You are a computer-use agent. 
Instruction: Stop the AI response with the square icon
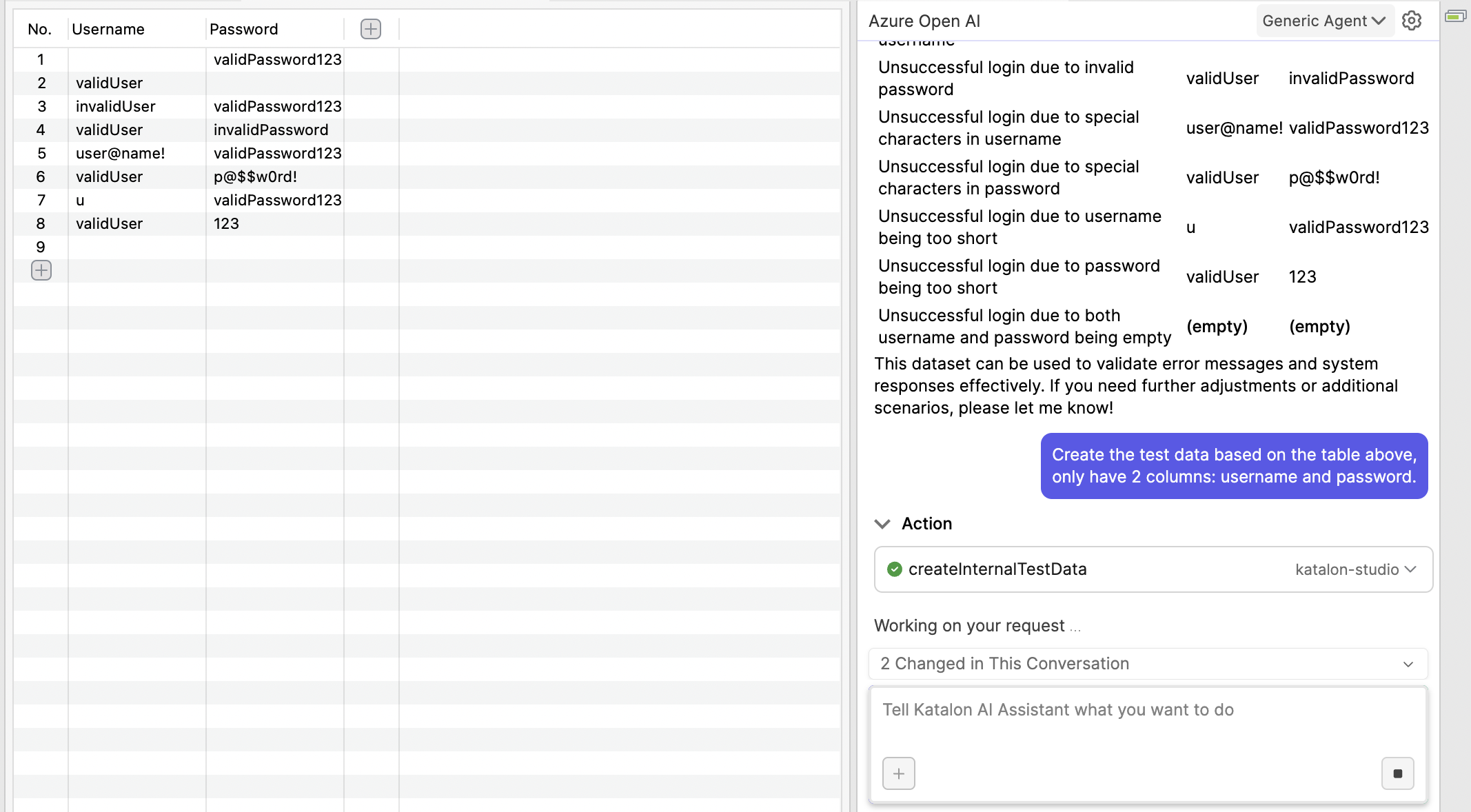(x=1397, y=773)
